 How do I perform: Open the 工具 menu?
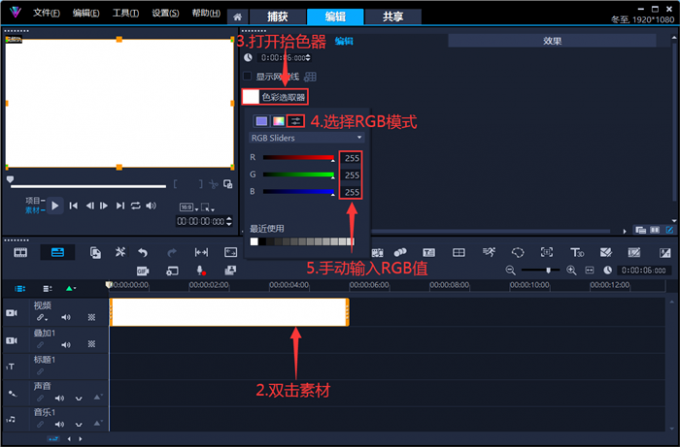click(x=125, y=13)
